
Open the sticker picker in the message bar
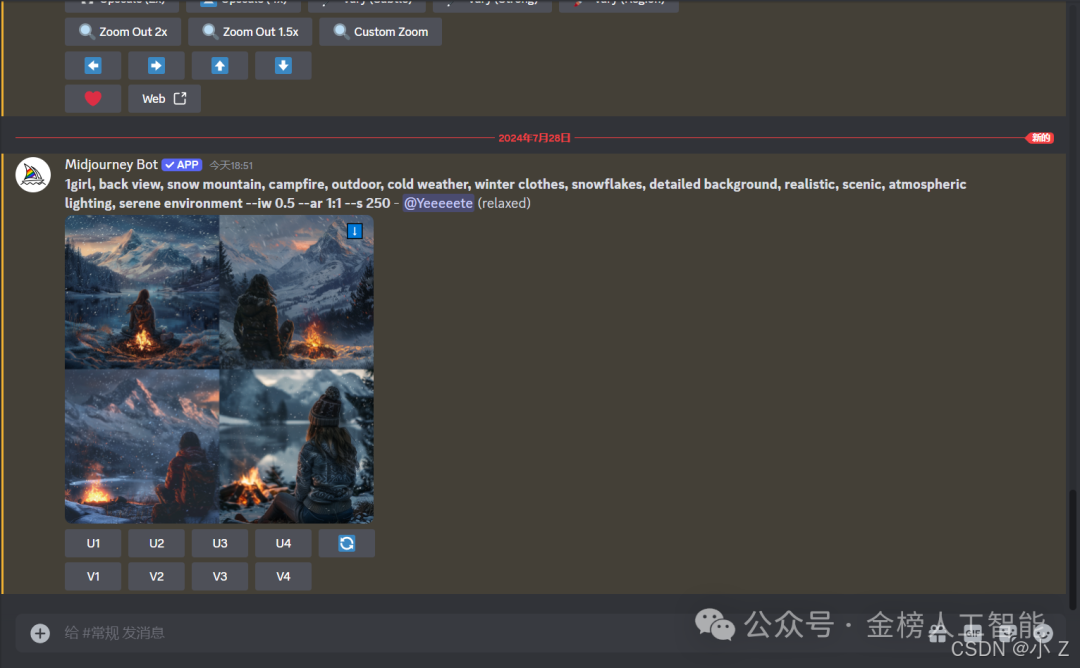tap(1007, 633)
